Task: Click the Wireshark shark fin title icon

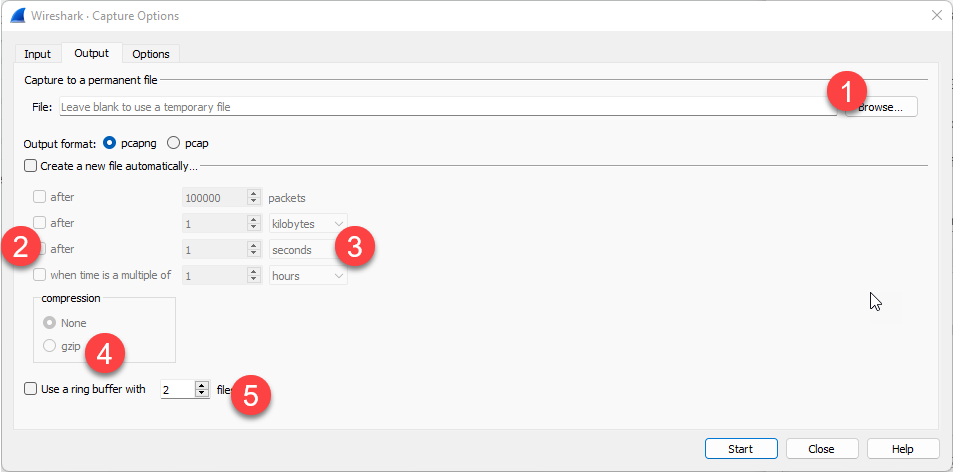Action: click(18, 15)
